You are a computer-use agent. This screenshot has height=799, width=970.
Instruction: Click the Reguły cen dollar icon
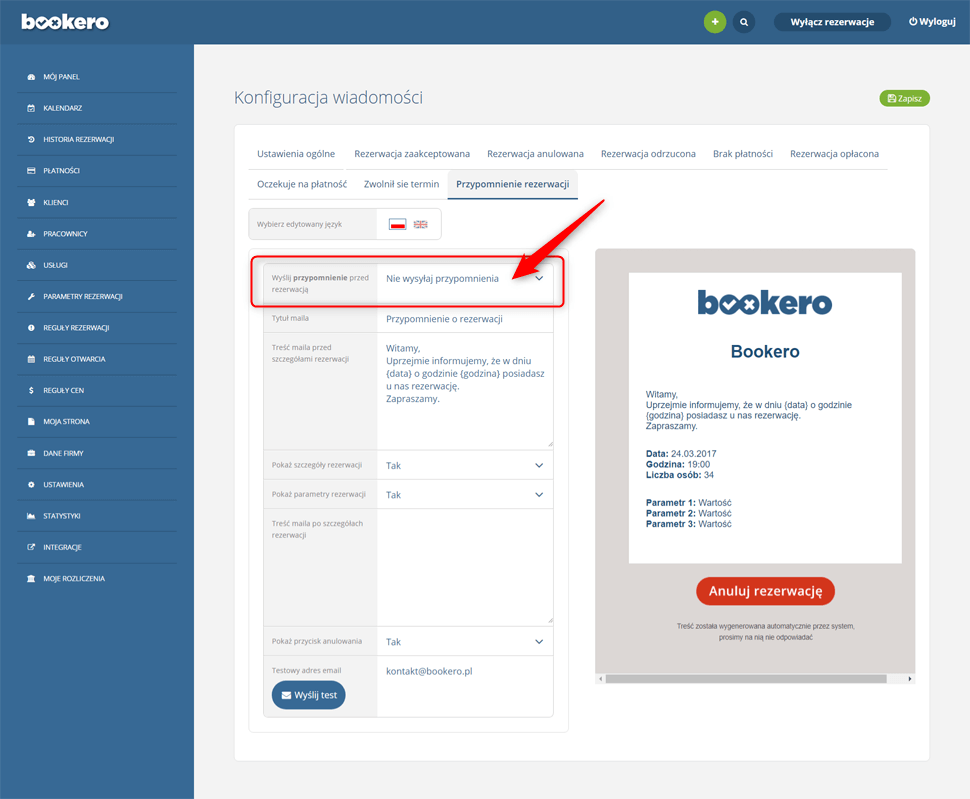click(31, 391)
